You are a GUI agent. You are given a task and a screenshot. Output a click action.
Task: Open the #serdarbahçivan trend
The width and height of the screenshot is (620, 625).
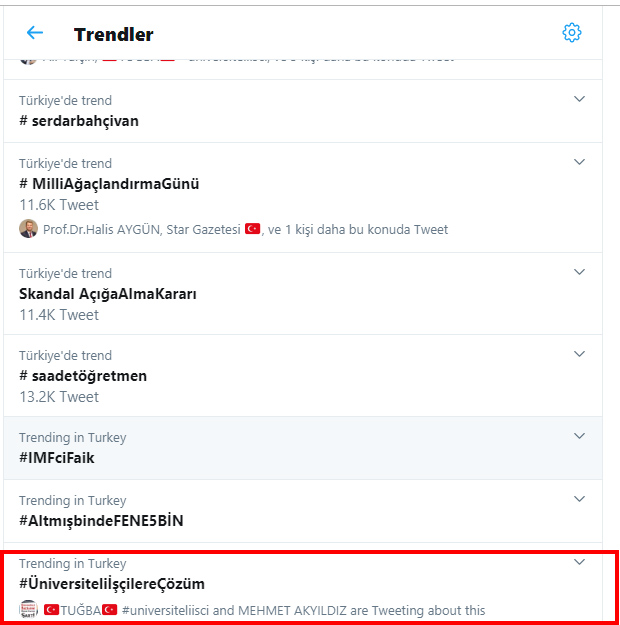(x=79, y=121)
